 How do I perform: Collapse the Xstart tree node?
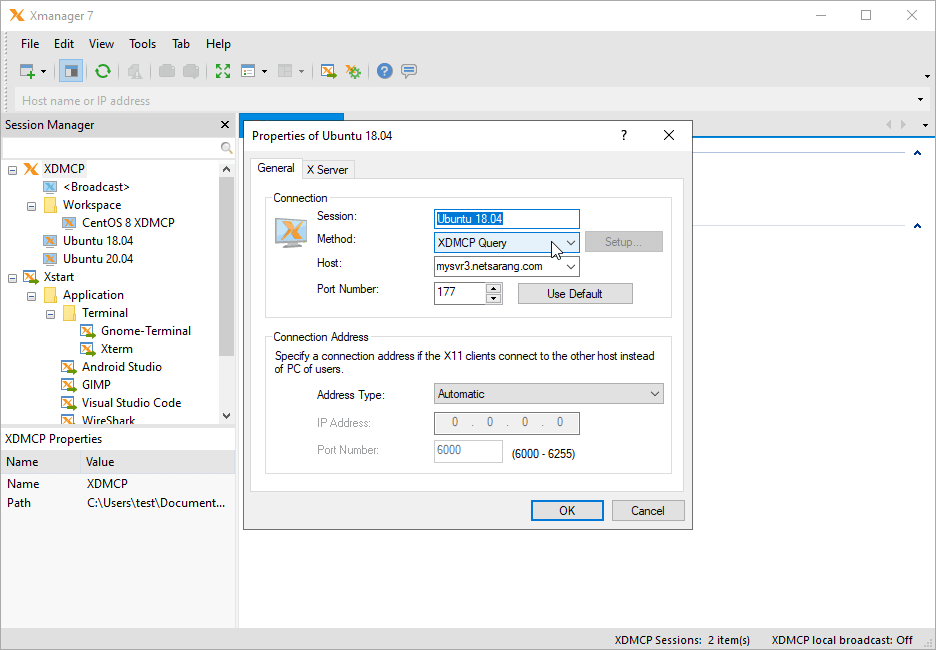pos(13,278)
